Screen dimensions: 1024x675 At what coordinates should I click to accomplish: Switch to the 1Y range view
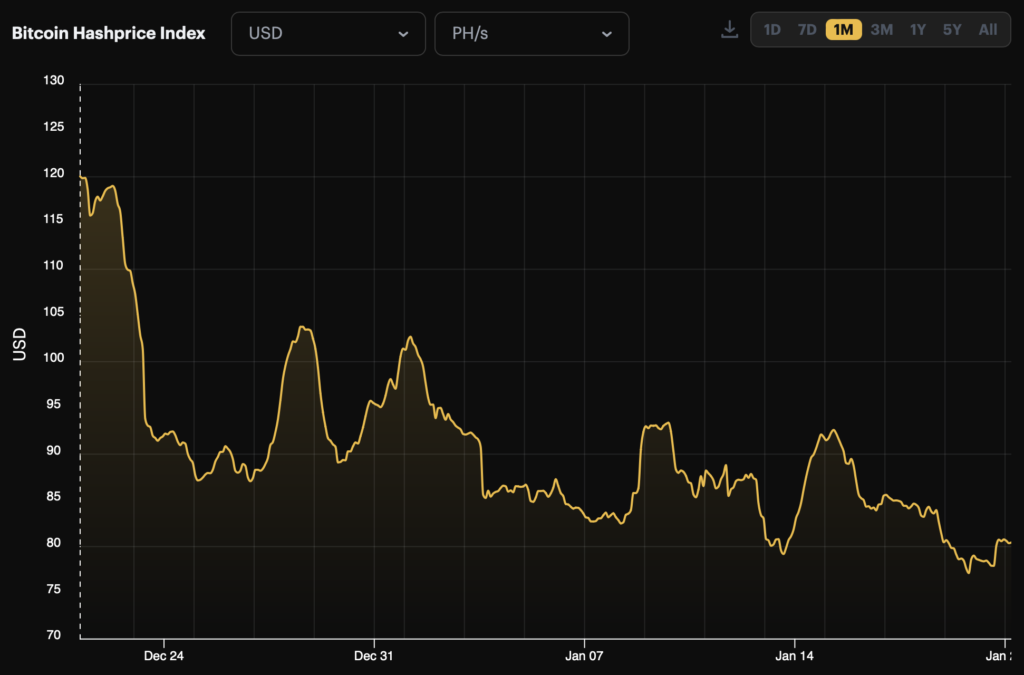click(x=917, y=30)
